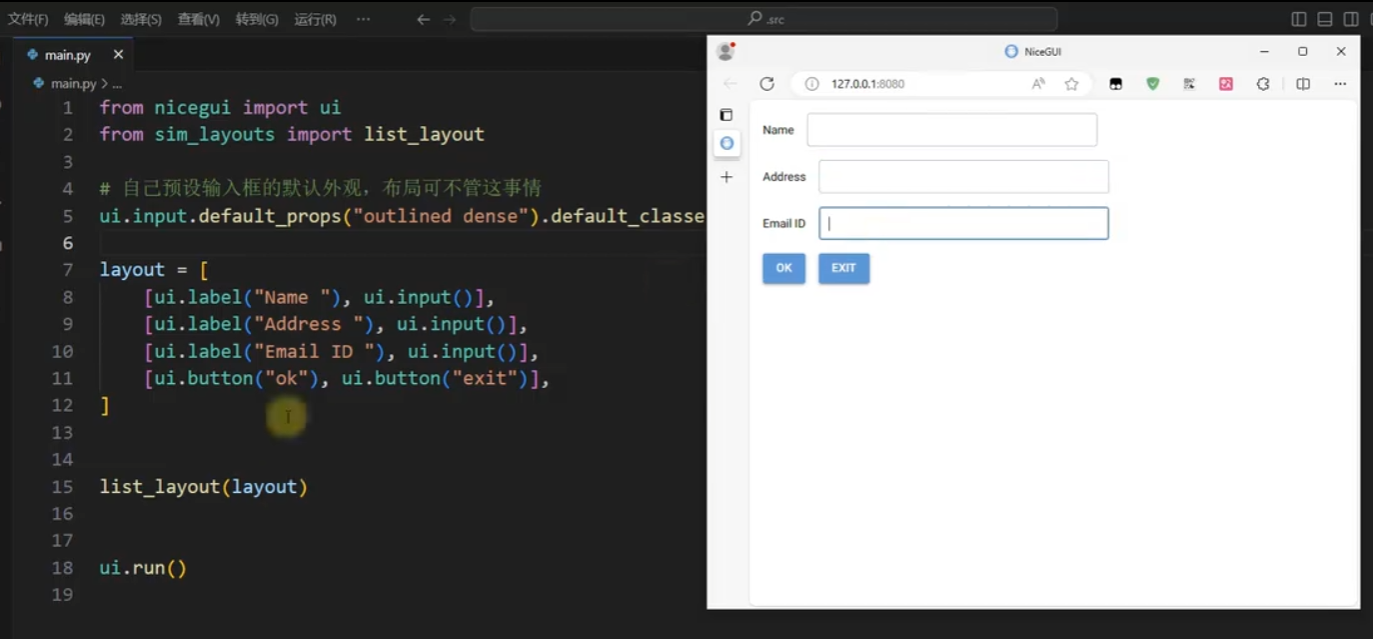Open the browser profile avatar

726,51
